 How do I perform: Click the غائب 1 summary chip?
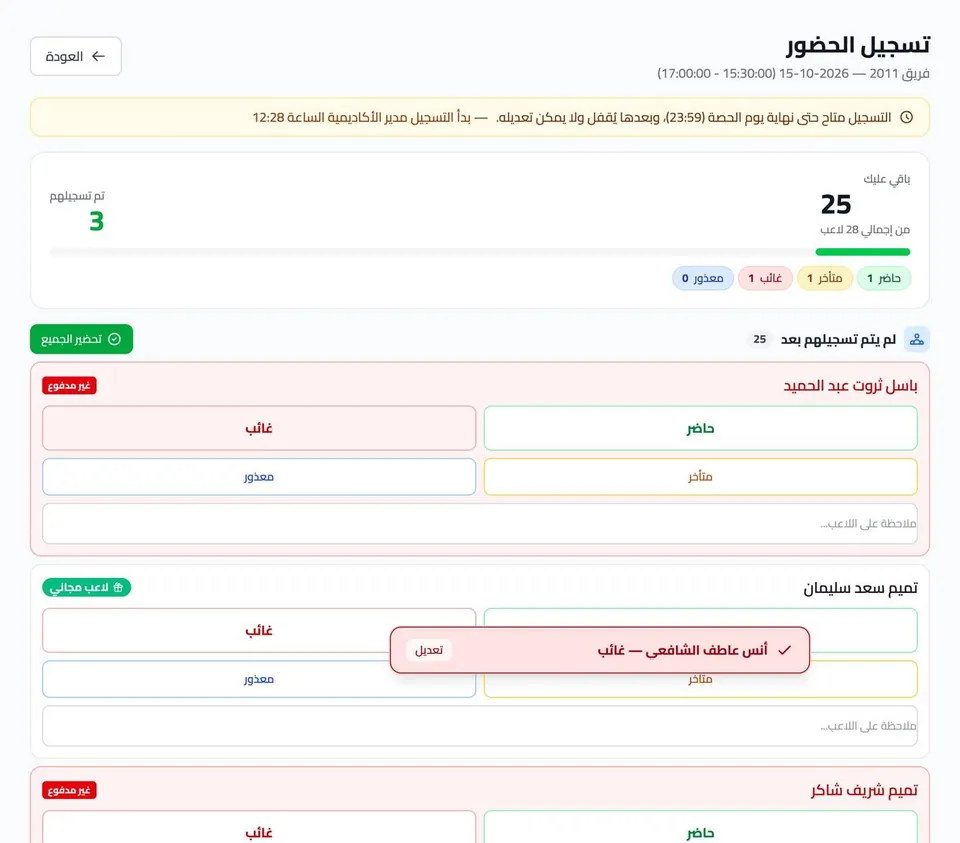point(765,279)
